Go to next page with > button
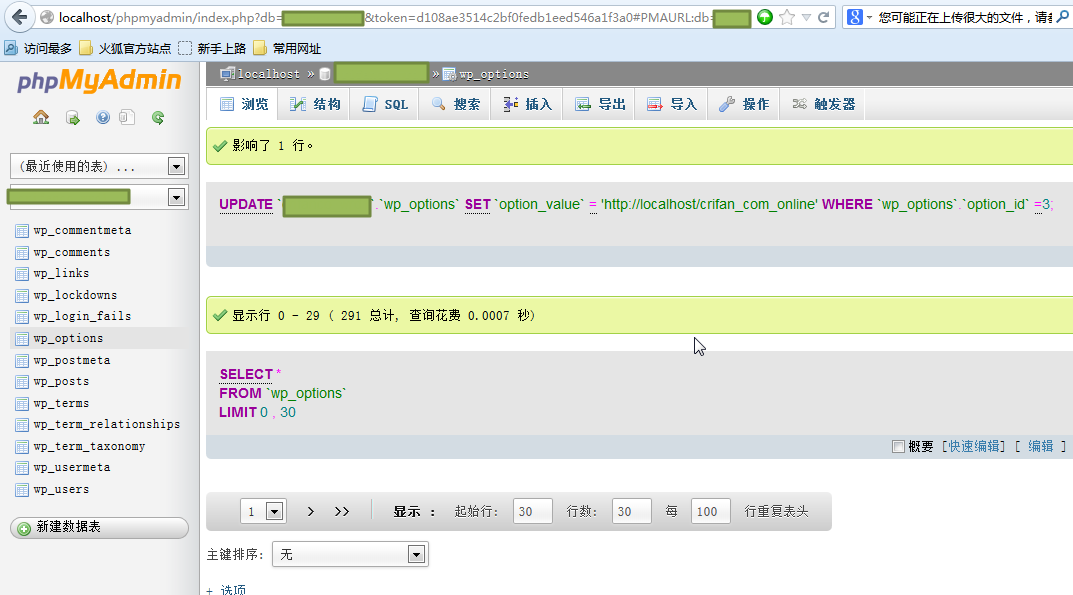Screen dimensions: 1073x595 pyautogui.click(x=311, y=511)
